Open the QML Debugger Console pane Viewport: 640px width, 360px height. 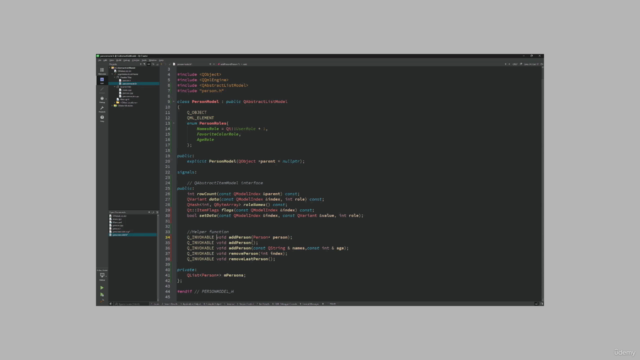(x=285, y=304)
